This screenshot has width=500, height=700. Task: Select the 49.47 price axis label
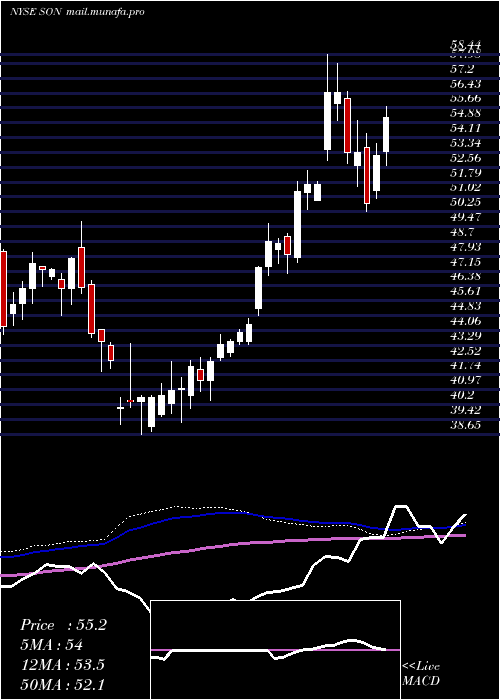tap(466, 217)
